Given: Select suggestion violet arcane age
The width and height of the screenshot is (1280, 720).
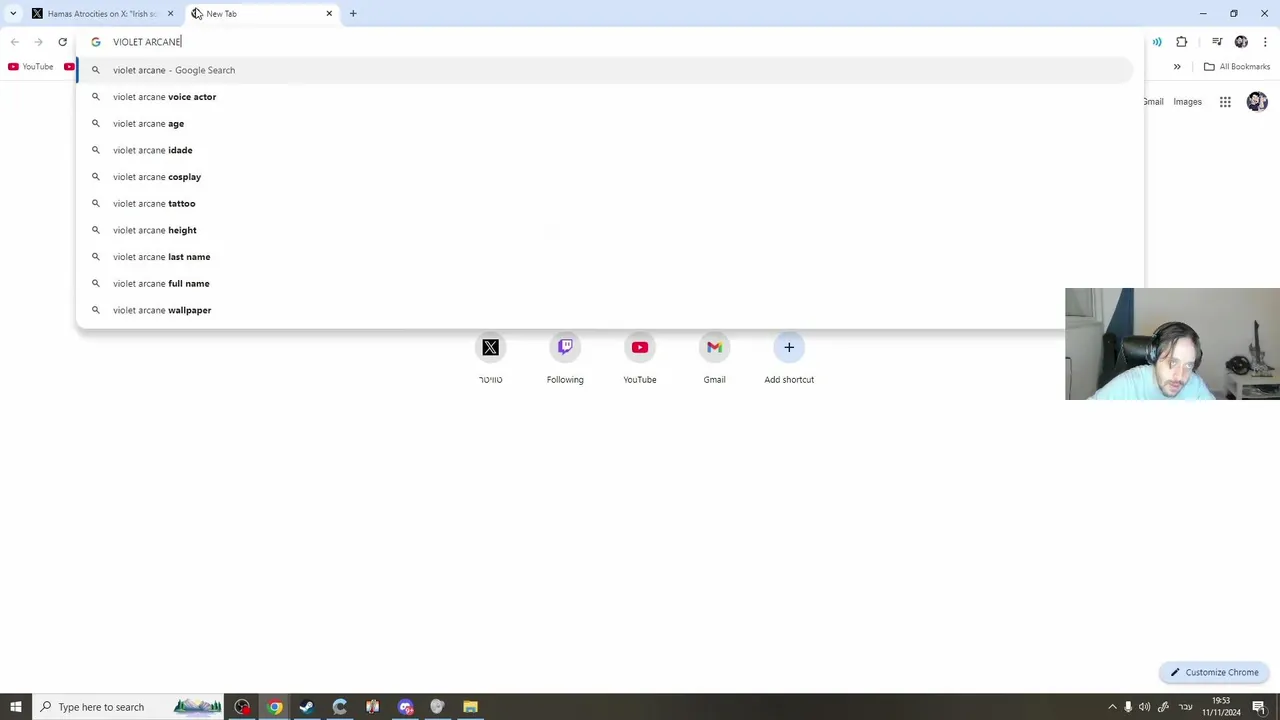Looking at the screenshot, I should click(x=605, y=124).
